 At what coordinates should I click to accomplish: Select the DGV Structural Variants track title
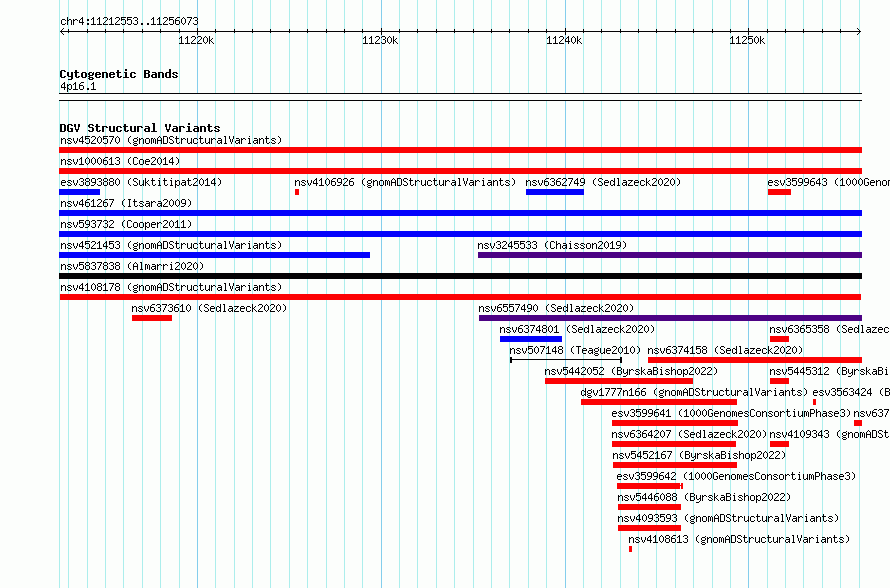[140, 128]
